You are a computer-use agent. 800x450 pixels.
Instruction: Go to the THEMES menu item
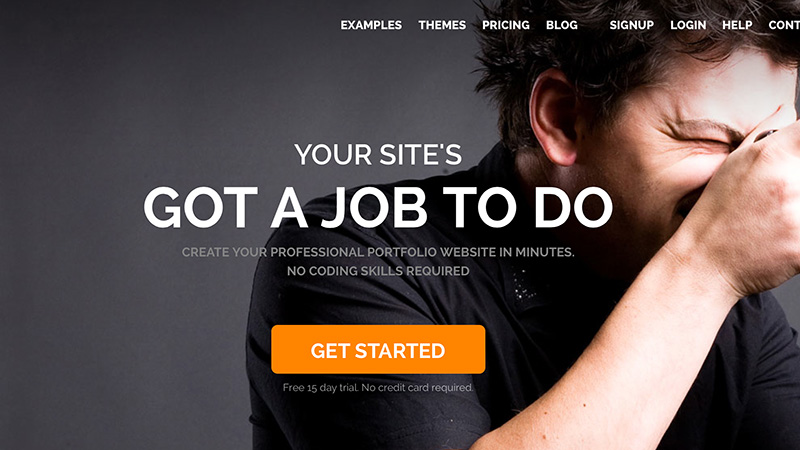[x=442, y=25]
